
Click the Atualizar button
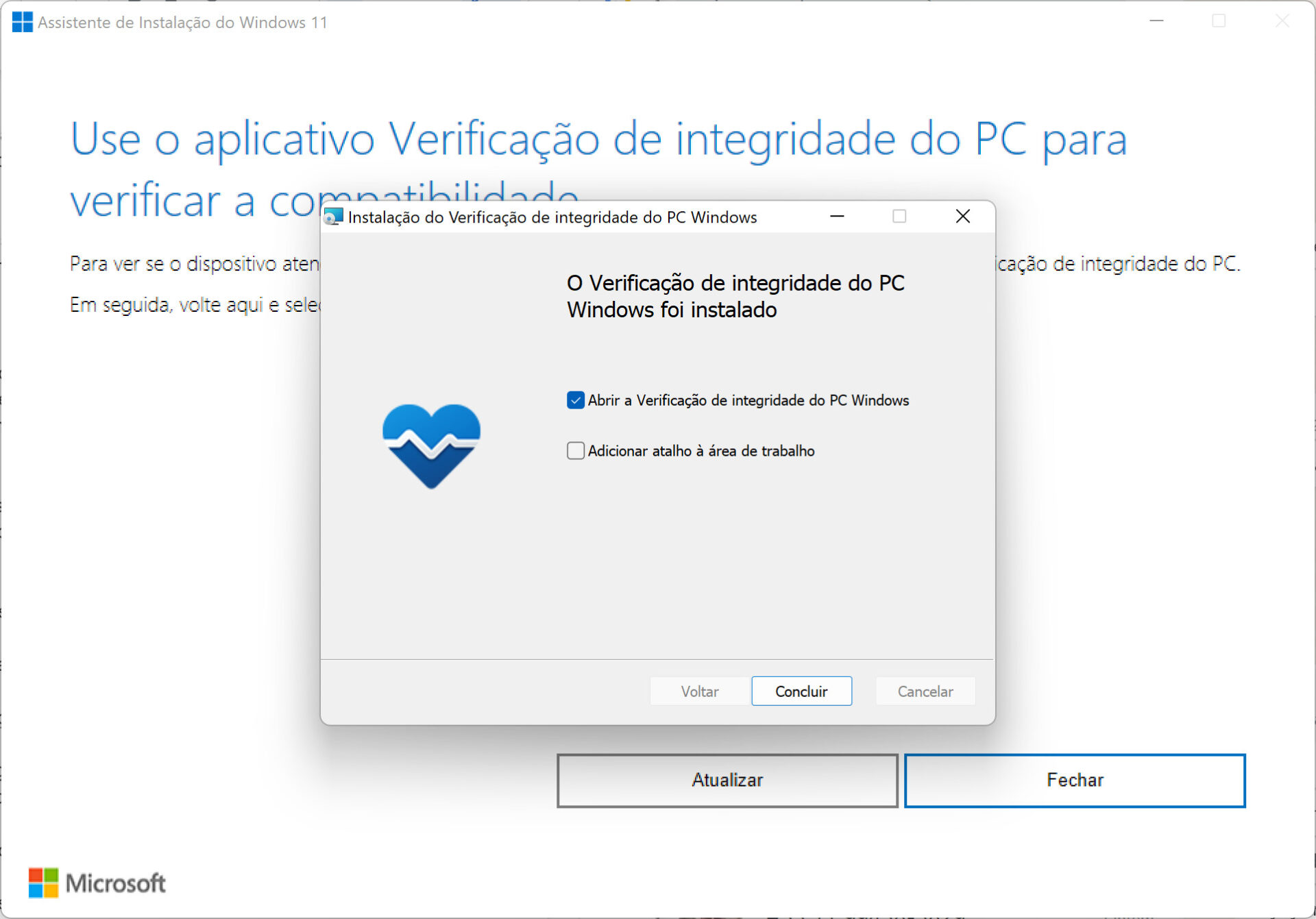pos(727,781)
